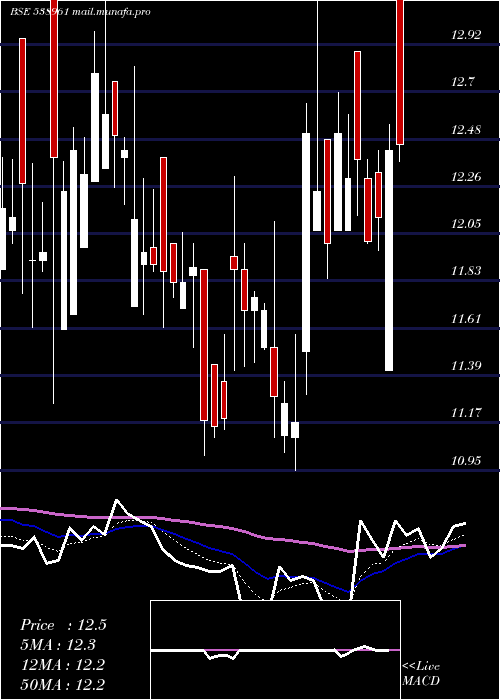Click the 12.7 price axis label

pos(463,82)
